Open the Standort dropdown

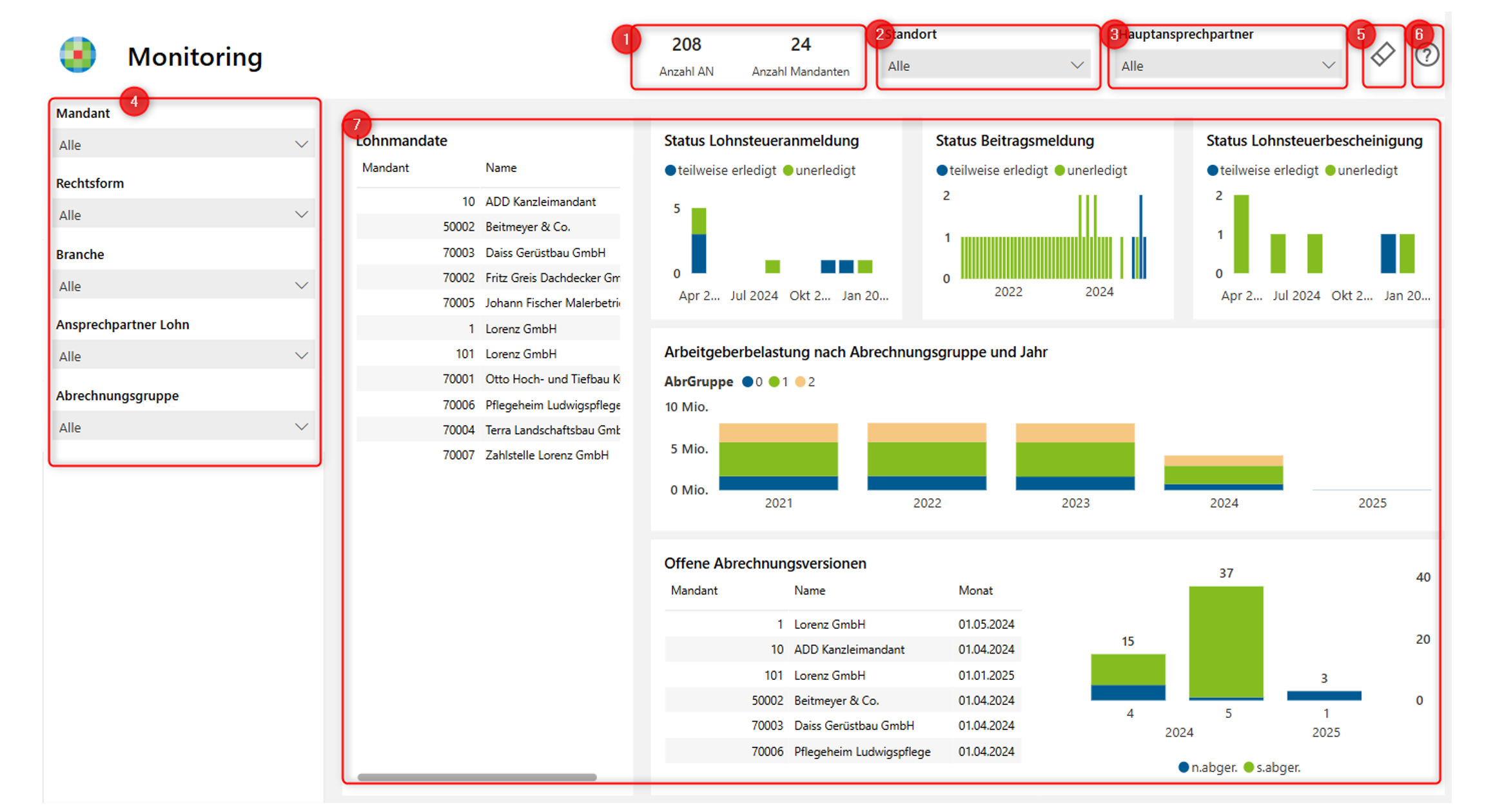pos(984,66)
